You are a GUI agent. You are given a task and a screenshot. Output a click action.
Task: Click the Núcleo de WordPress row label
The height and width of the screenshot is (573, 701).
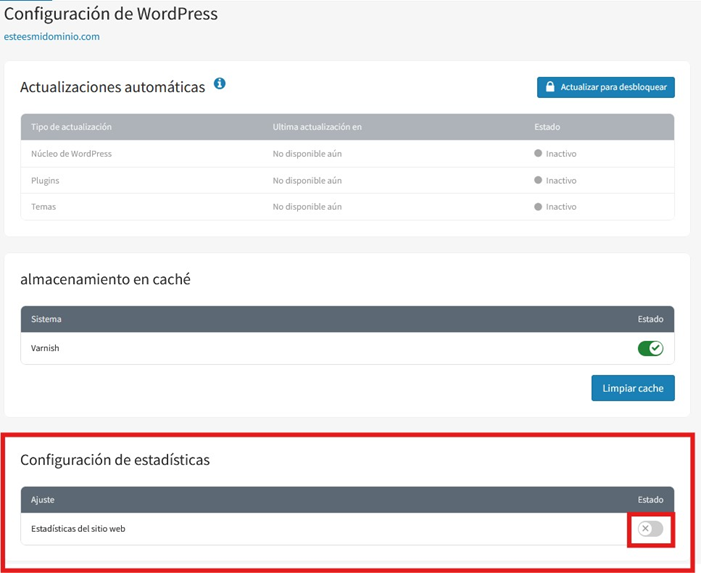[72, 154]
